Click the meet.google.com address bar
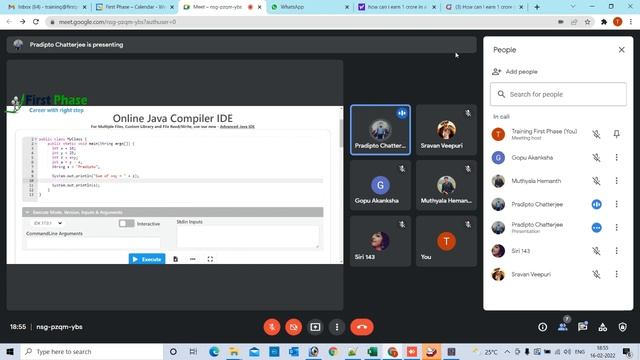The image size is (640, 360). pyautogui.click(x=302, y=22)
